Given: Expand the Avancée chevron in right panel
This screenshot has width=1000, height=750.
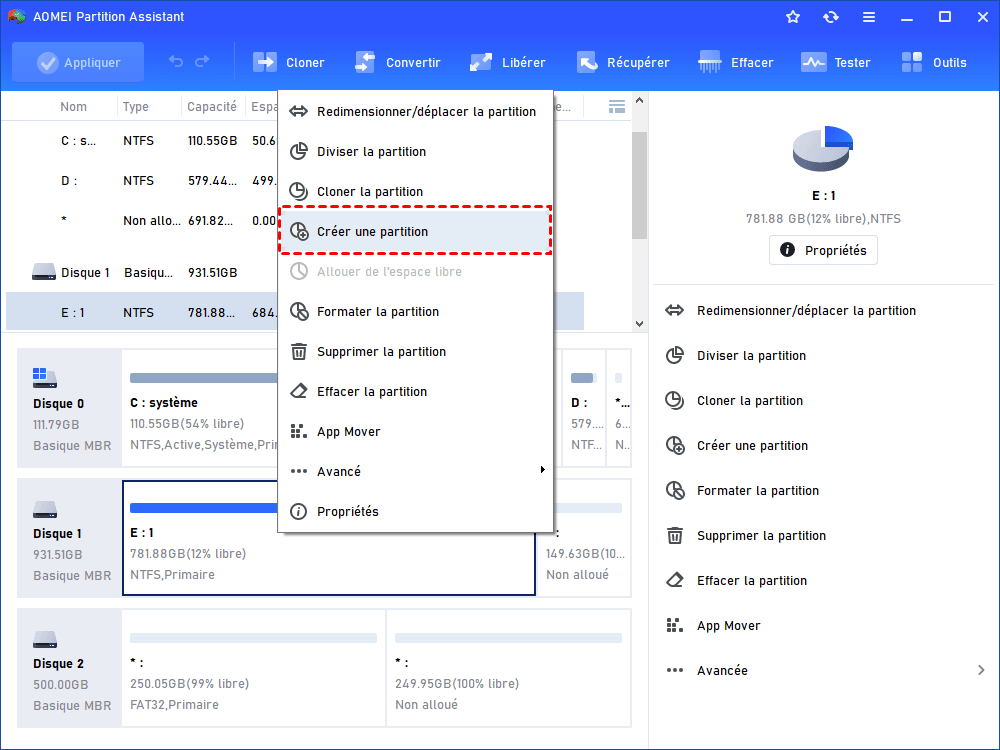Looking at the screenshot, I should click(x=981, y=670).
